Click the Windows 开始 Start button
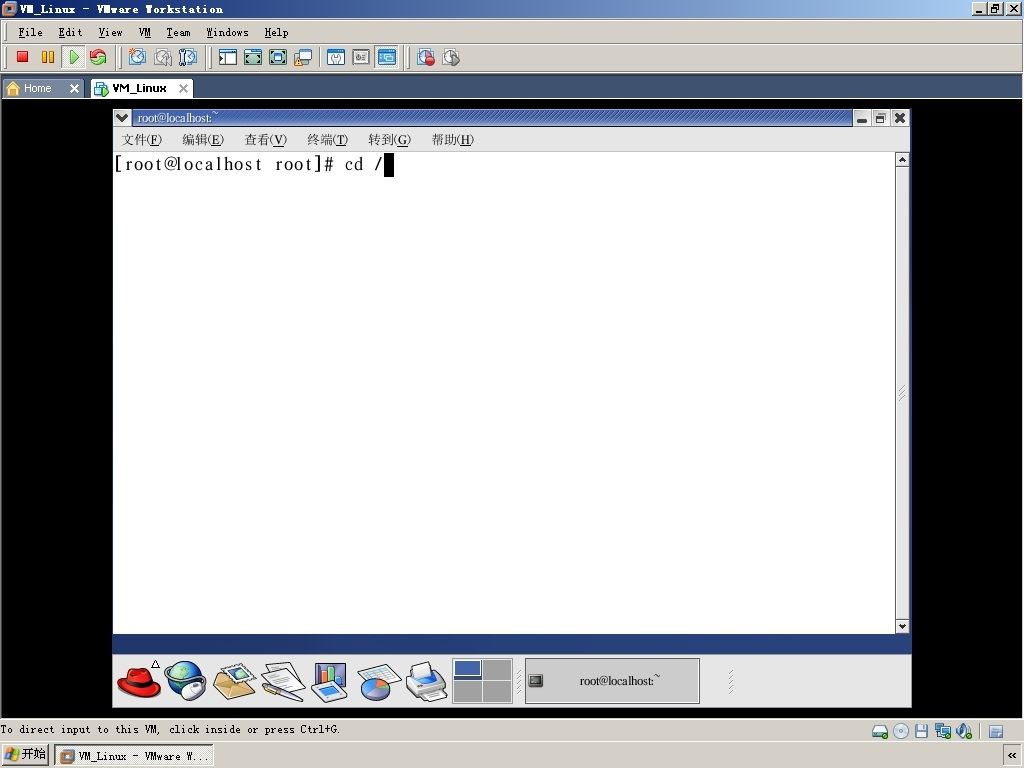Screen dimensions: 1024x768 pos(25,755)
